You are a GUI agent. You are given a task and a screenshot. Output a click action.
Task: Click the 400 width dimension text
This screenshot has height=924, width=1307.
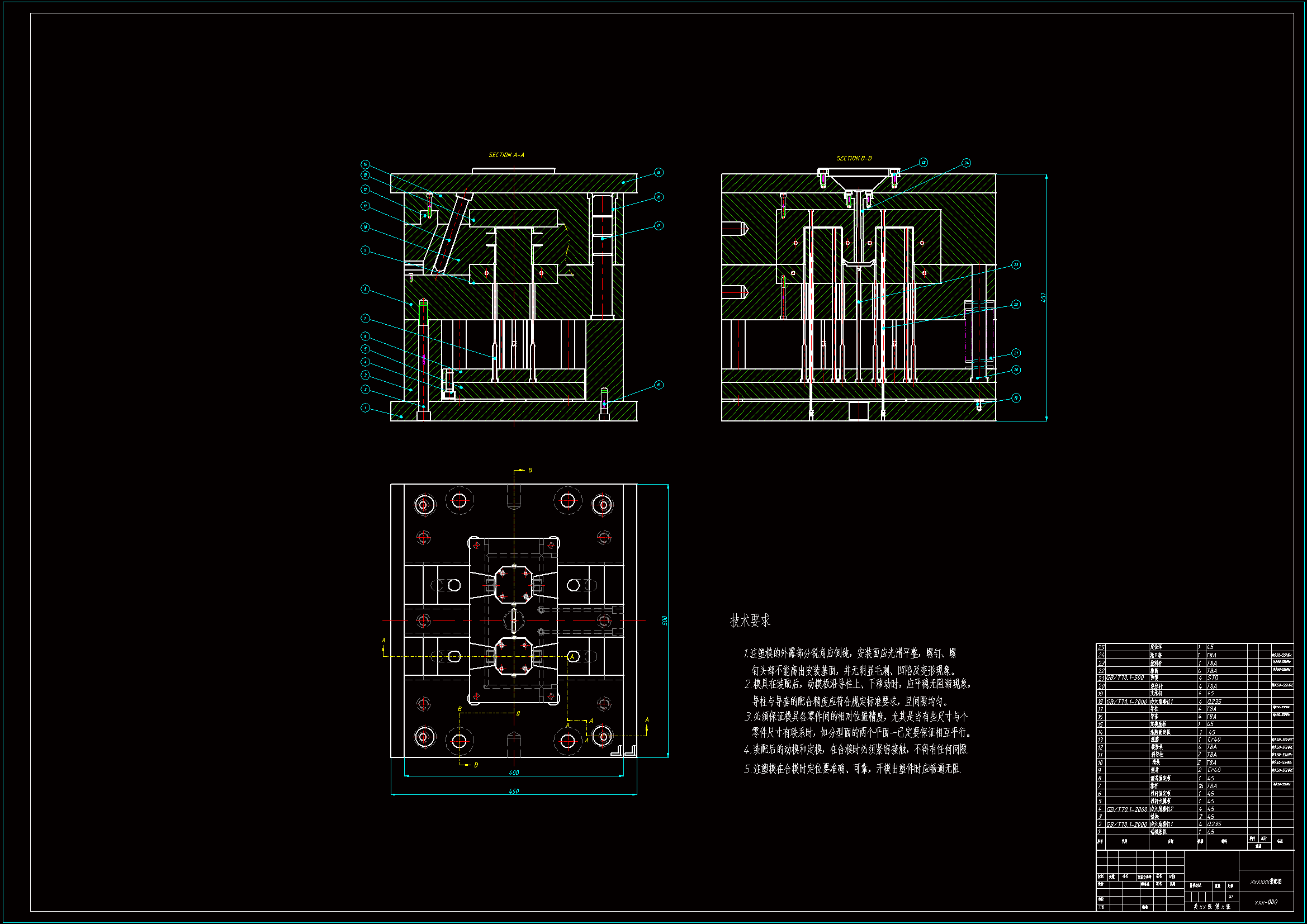(513, 773)
